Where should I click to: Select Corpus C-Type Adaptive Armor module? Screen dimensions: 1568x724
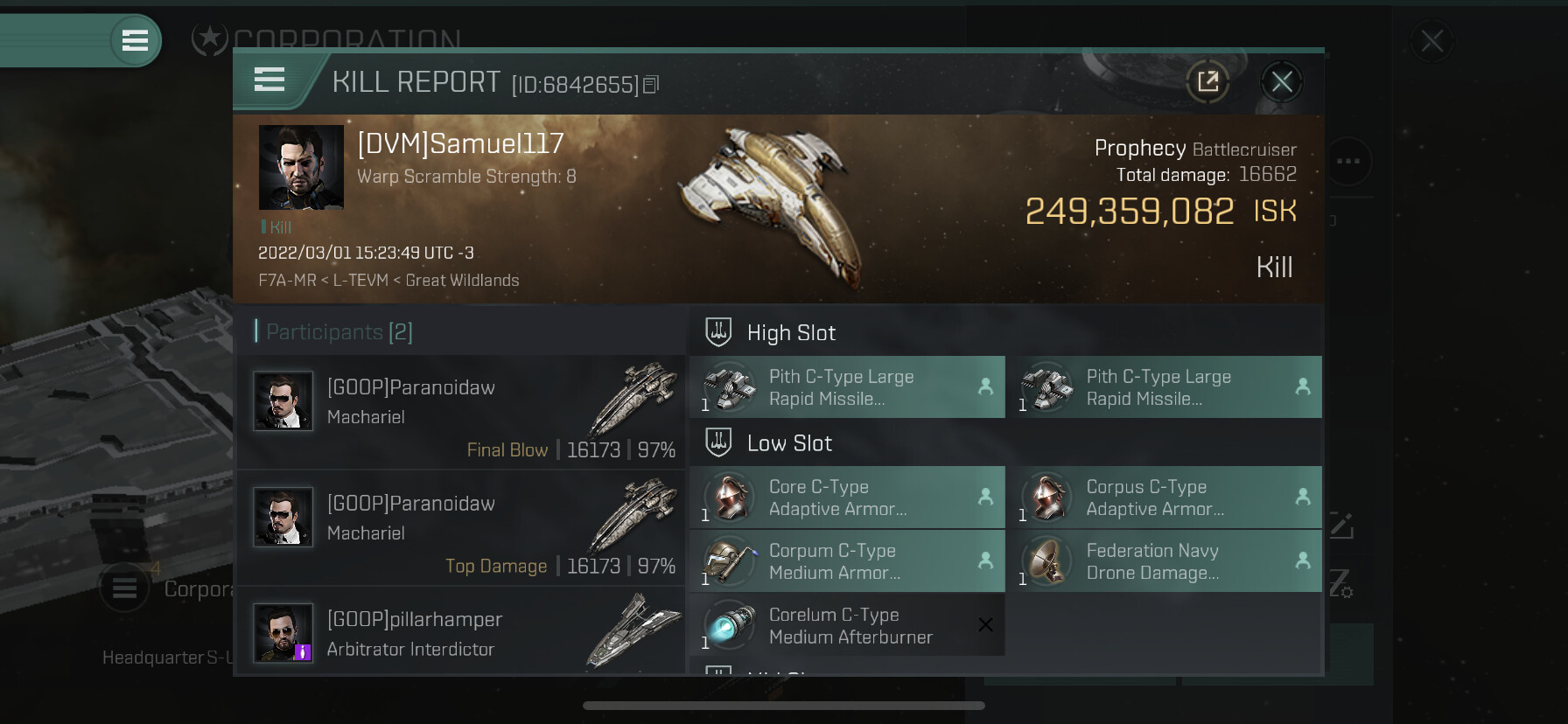[1164, 498]
